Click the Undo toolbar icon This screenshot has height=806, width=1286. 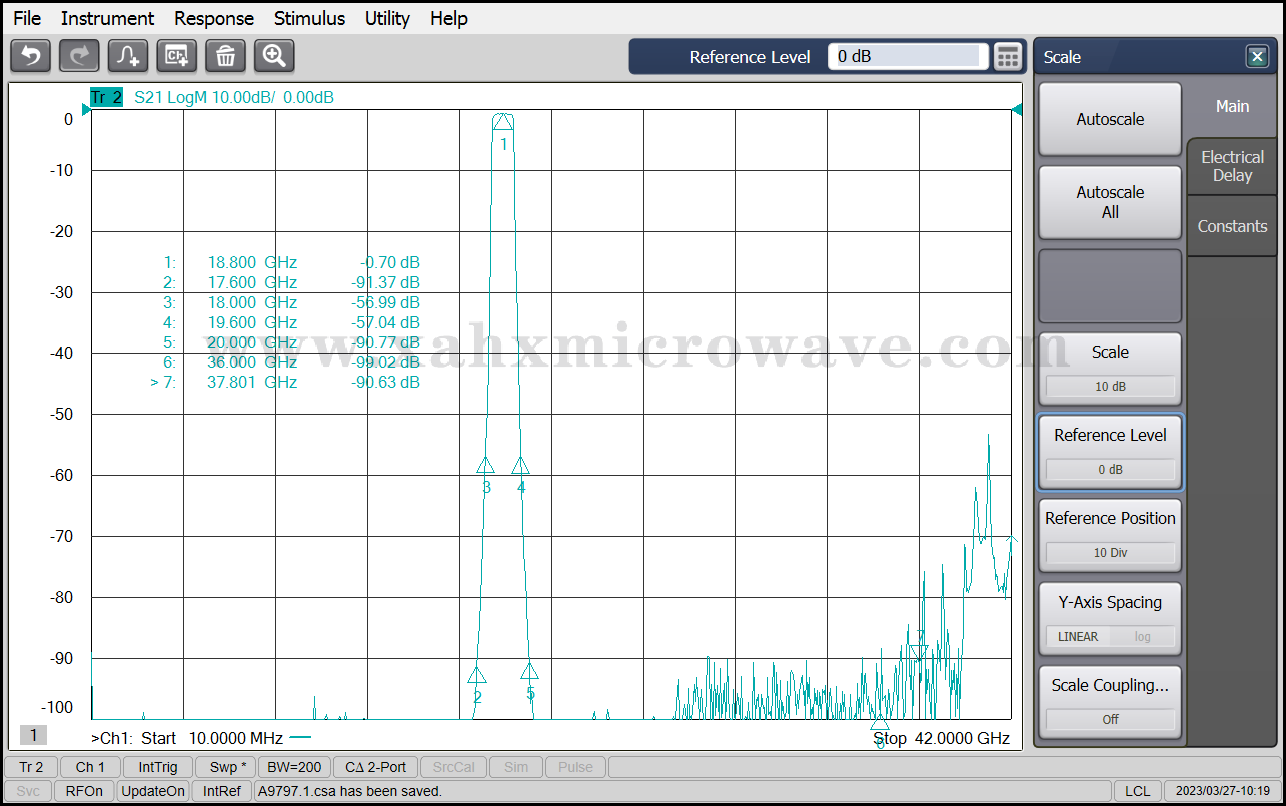(x=30, y=56)
